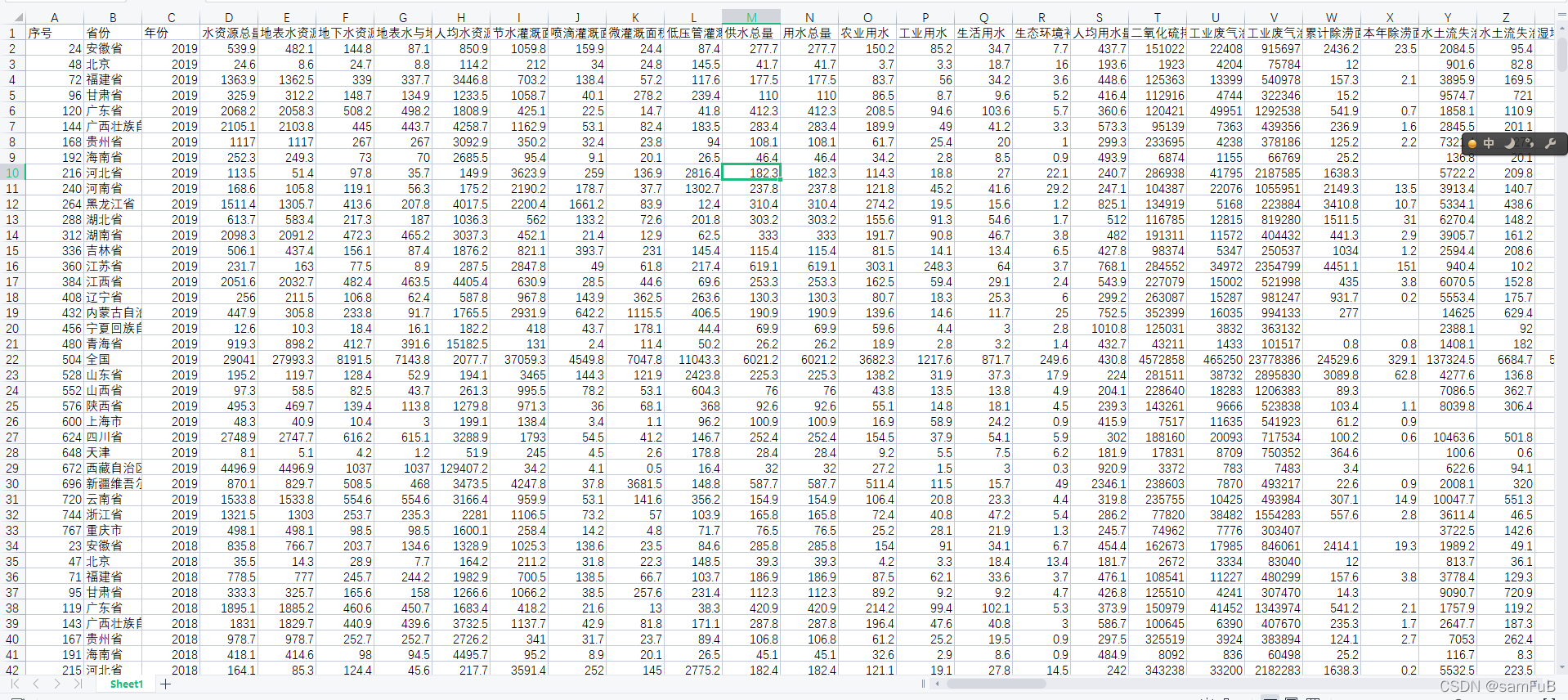1568x700 pixels.
Task: Click the value 2748.9 in the 四川省 row
Action: 229,437
